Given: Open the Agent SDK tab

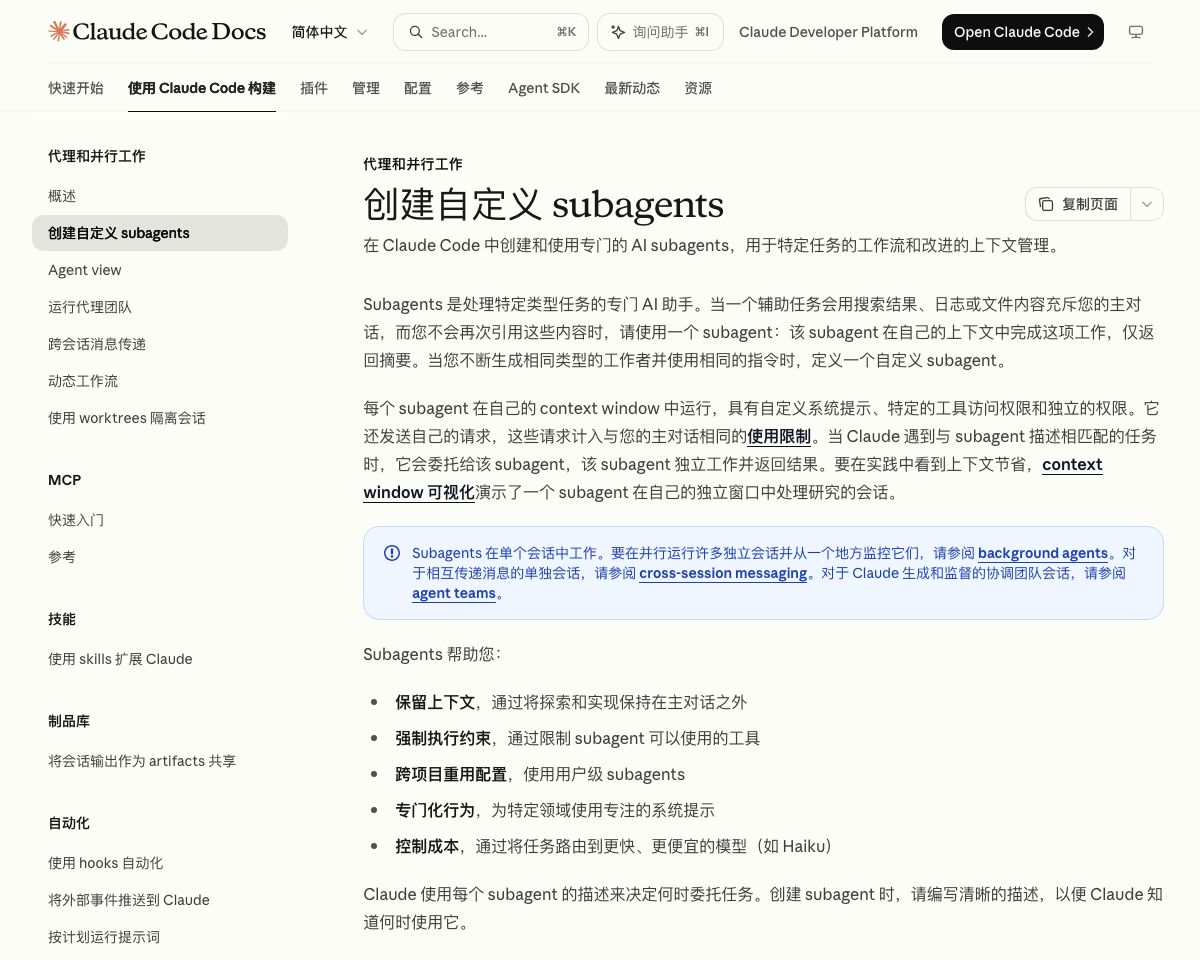Looking at the screenshot, I should click(x=544, y=88).
